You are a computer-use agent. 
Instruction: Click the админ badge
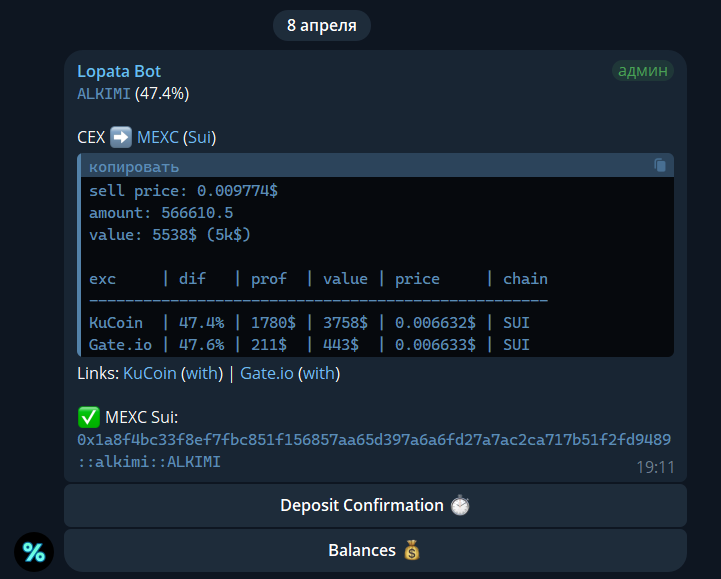[643, 71]
